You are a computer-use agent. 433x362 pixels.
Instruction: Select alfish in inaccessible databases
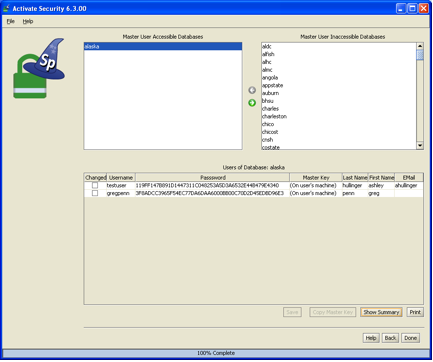click(339, 54)
